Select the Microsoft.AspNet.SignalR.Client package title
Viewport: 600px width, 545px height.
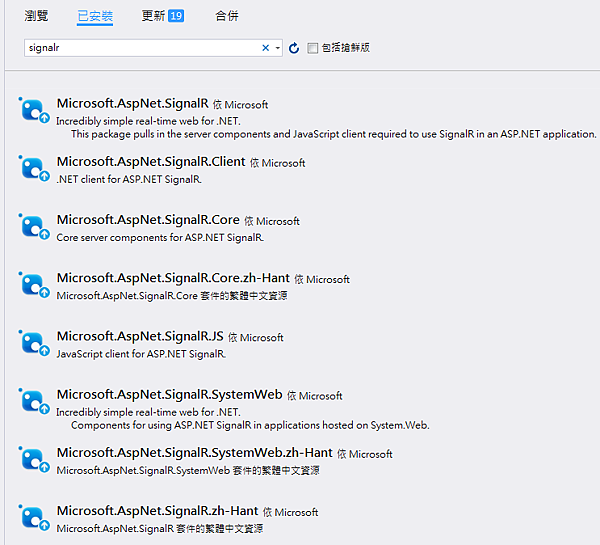(151, 162)
